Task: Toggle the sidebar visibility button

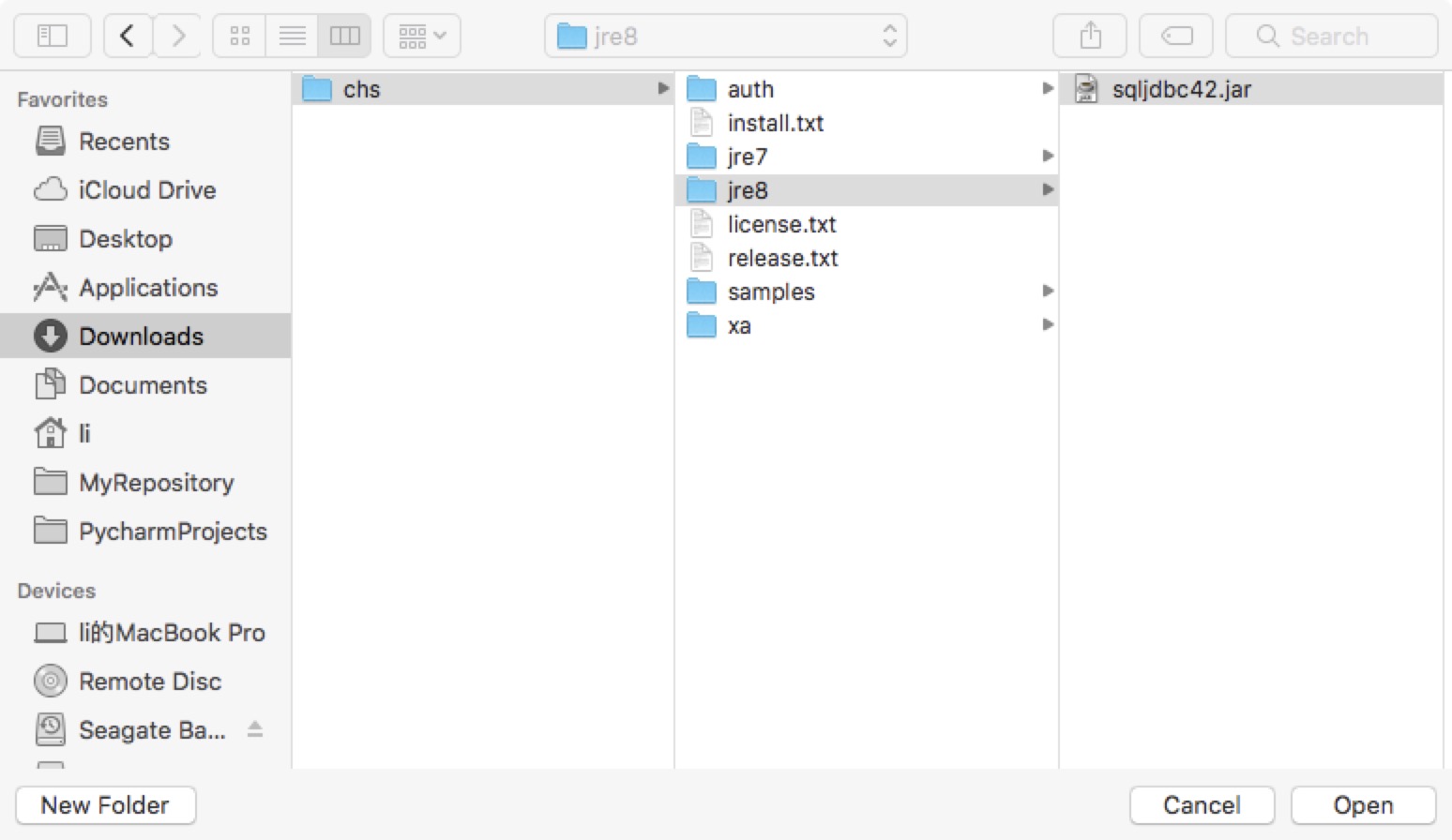Action: coord(53,36)
